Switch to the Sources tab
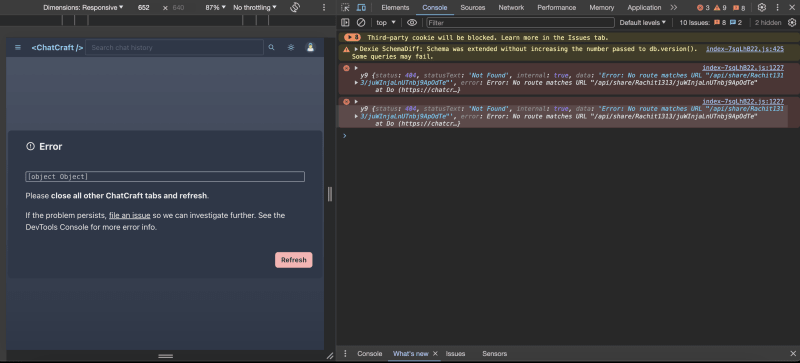The image size is (800, 363). click(473, 8)
